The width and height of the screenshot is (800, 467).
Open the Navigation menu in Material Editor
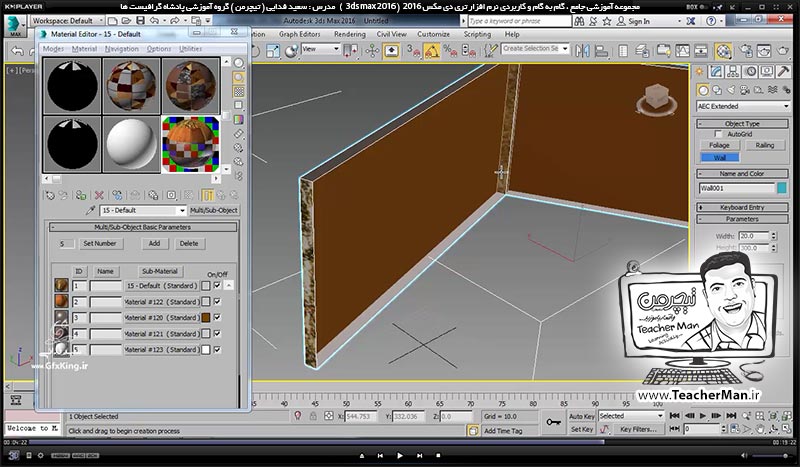click(x=121, y=49)
